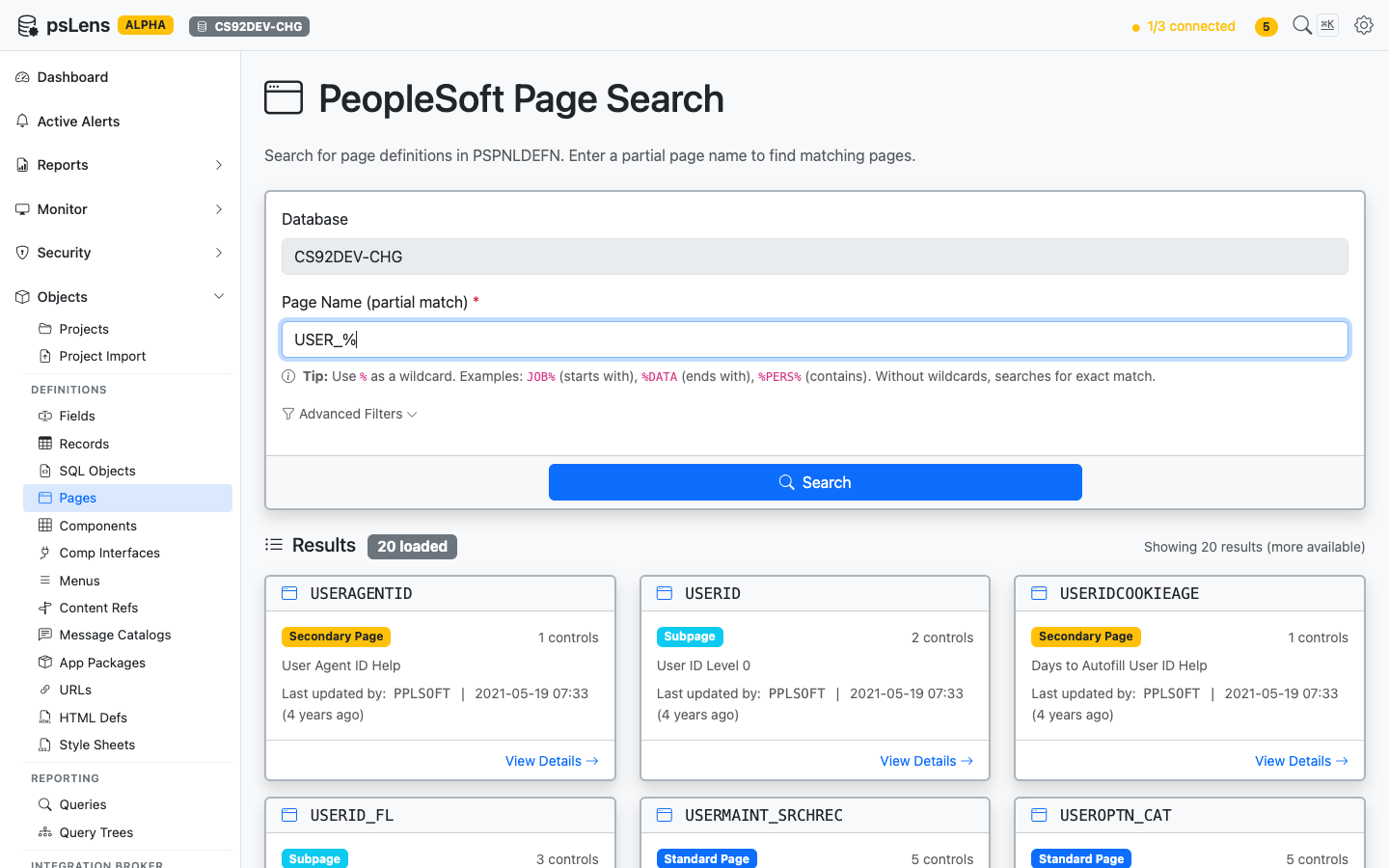This screenshot has width=1389, height=868.
Task: Open the Components menu entry
Action: pos(127,526)
